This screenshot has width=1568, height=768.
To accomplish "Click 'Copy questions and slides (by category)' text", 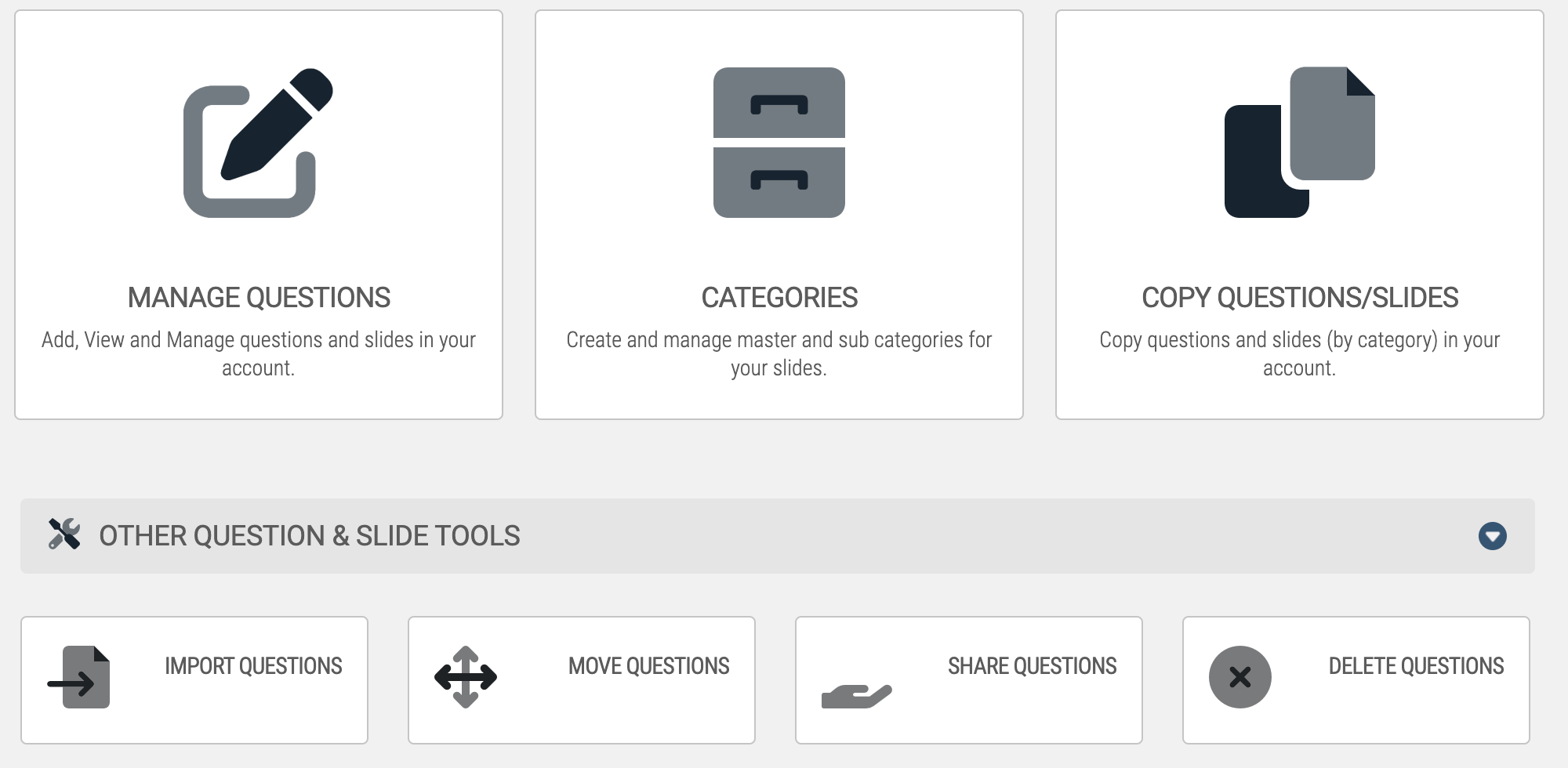I will 1300,353.
